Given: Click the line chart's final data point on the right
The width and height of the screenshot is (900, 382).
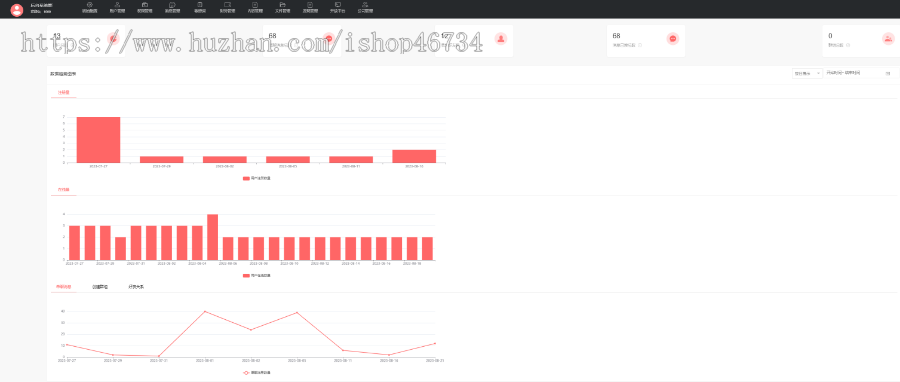Looking at the screenshot, I should pyautogui.click(x=435, y=343).
